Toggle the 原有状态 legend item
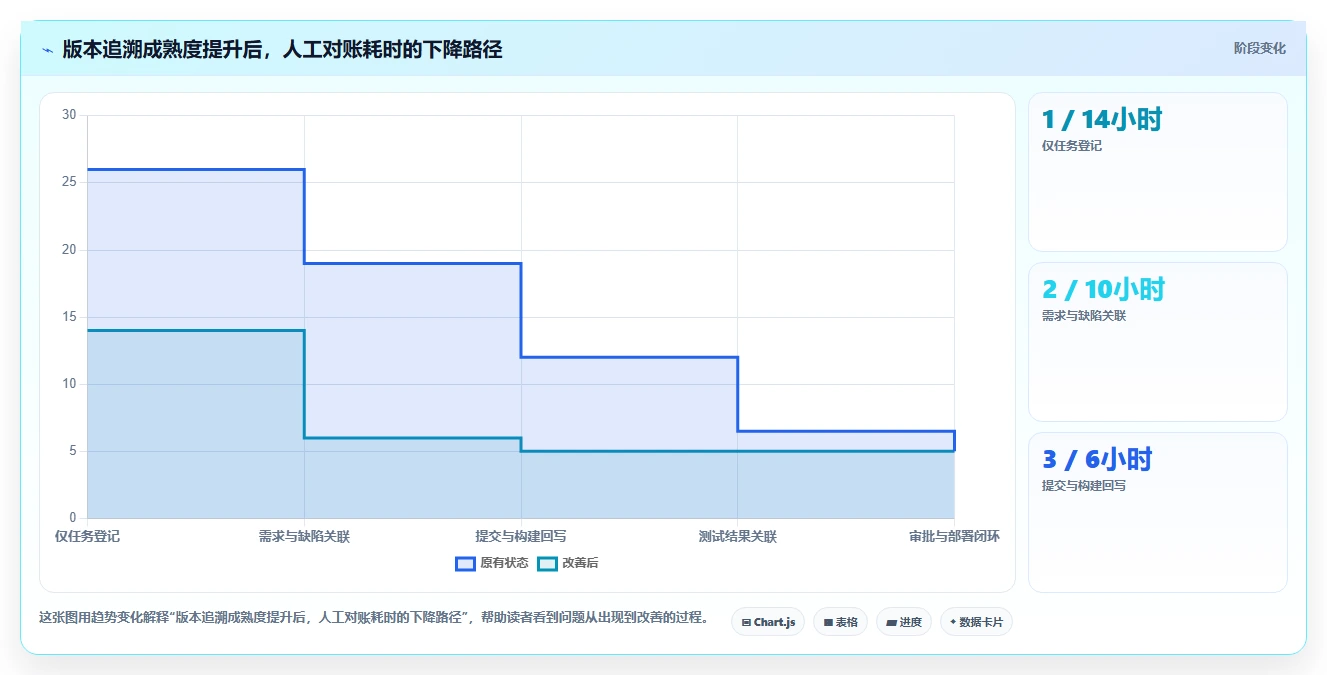This screenshot has width=1327, height=675. (492, 563)
